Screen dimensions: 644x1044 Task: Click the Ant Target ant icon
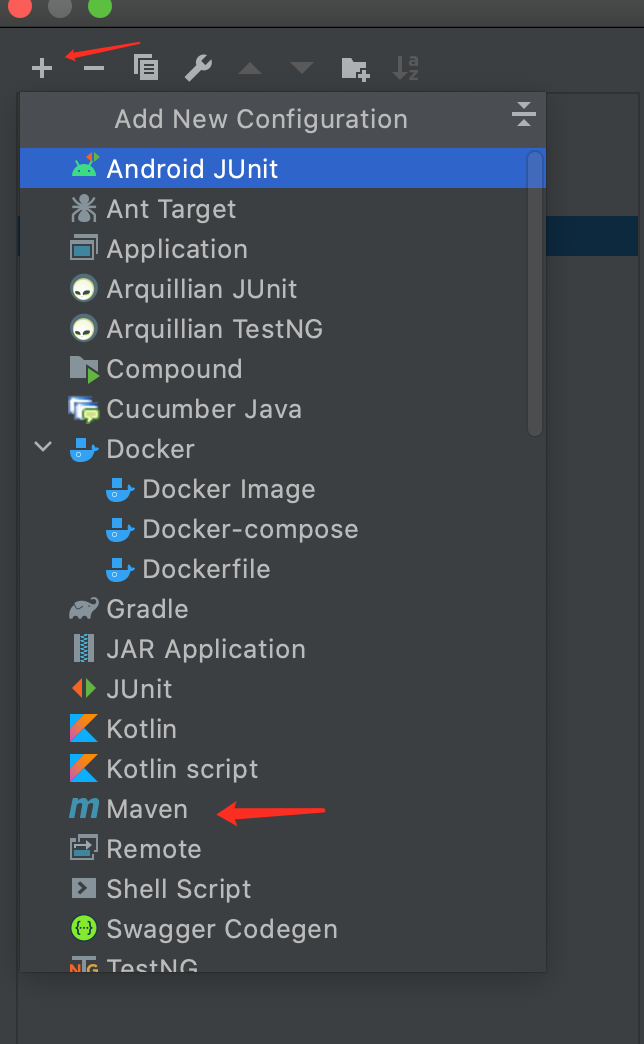tap(84, 208)
